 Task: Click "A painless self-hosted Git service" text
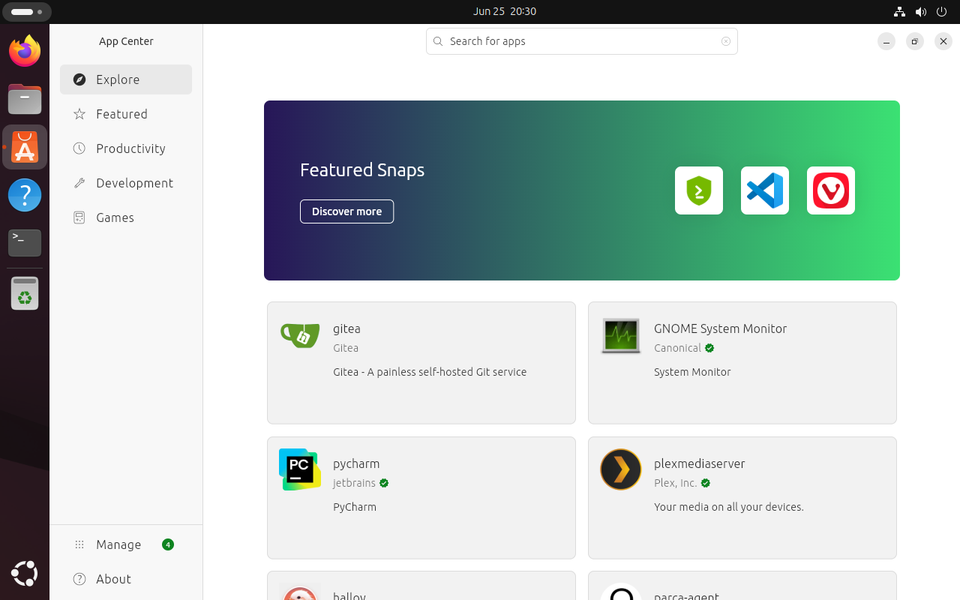tap(447, 372)
